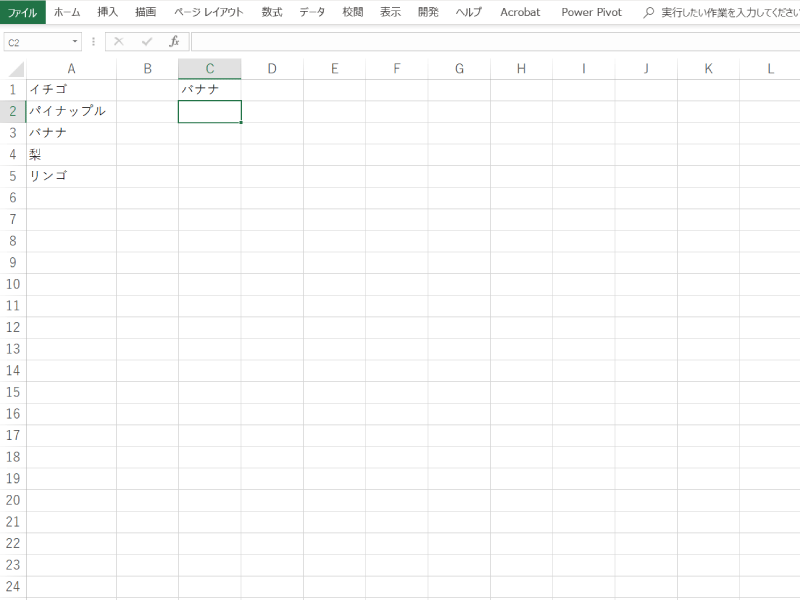This screenshot has width=800, height=600.
Task: Select column C header
Action: click(209, 69)
